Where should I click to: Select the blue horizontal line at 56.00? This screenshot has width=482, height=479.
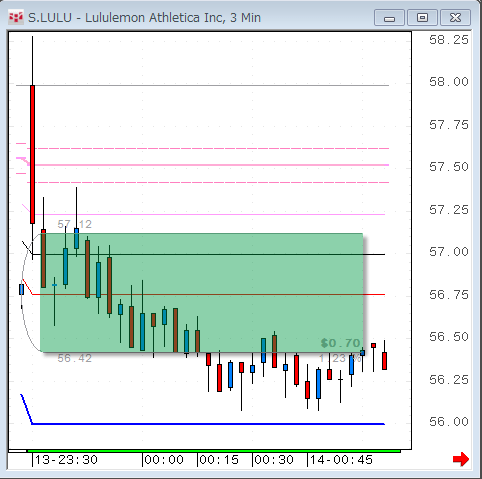[x=208, y=424]
